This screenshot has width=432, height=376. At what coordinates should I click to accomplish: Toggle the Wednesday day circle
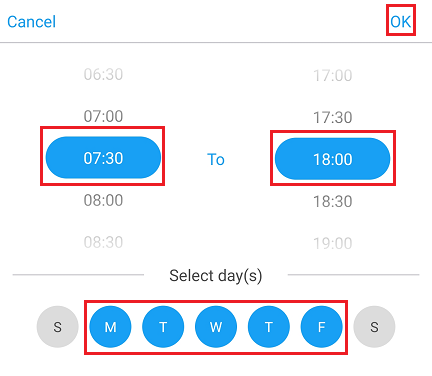coord(216,327)
